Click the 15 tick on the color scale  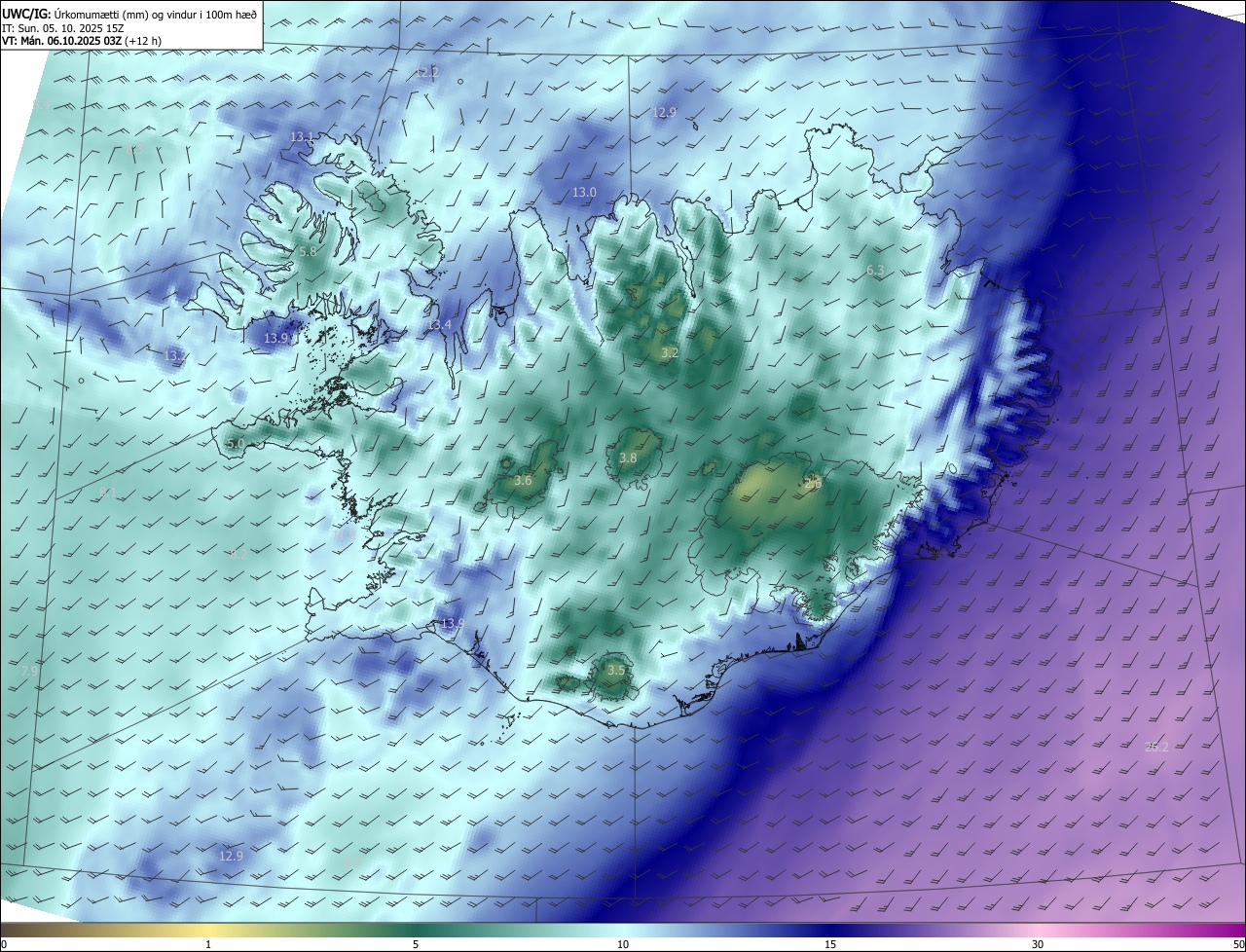click(830, 944)
